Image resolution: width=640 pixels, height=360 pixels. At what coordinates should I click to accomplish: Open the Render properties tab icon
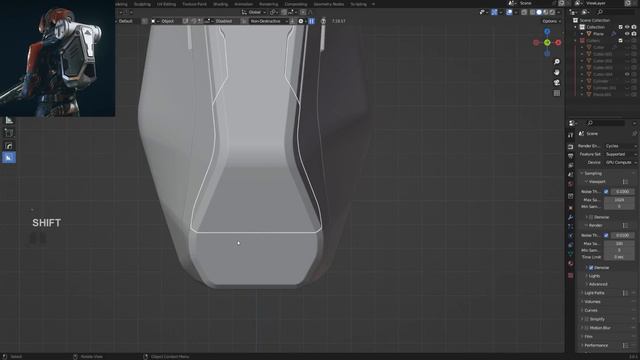click(x=571, y=146)
